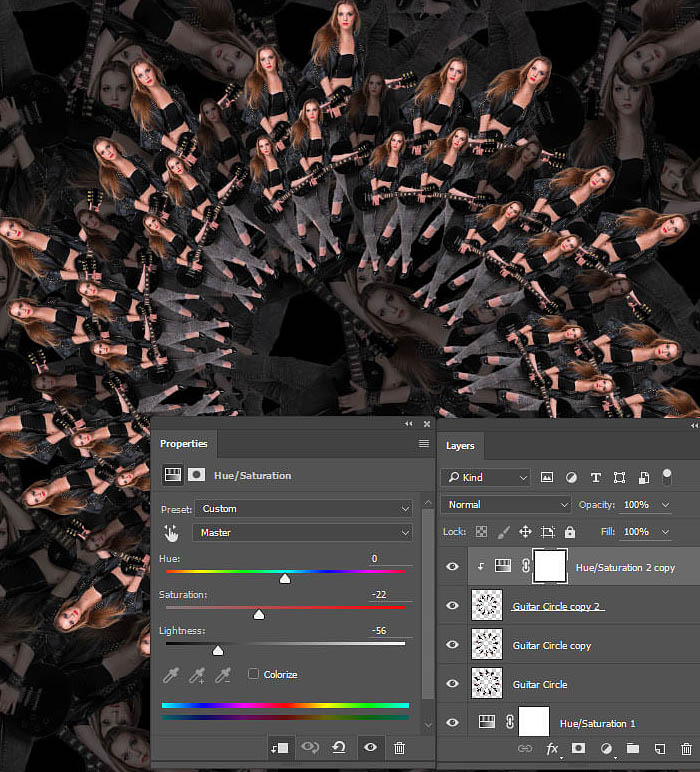Close the Properties panel
This screenshot has height=772, width=700.
(x=427, y=424)
